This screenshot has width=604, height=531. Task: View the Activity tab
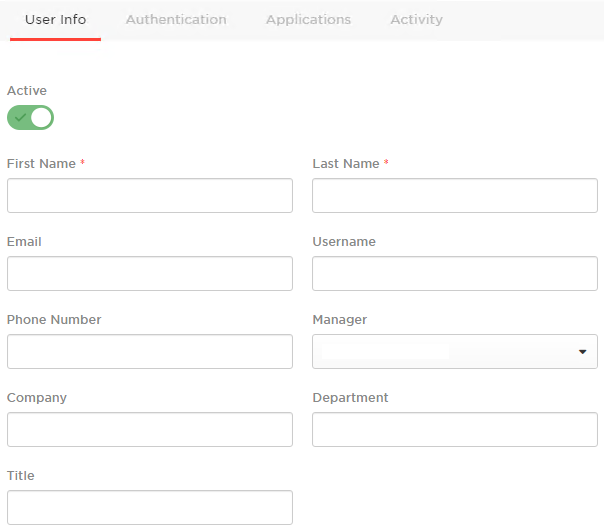coord(416,19)
